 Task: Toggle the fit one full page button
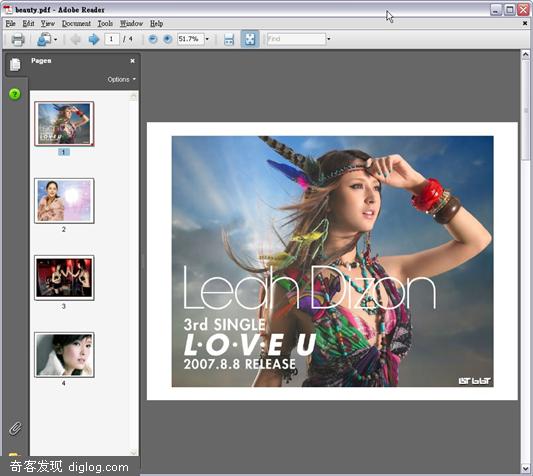[250, 39]
